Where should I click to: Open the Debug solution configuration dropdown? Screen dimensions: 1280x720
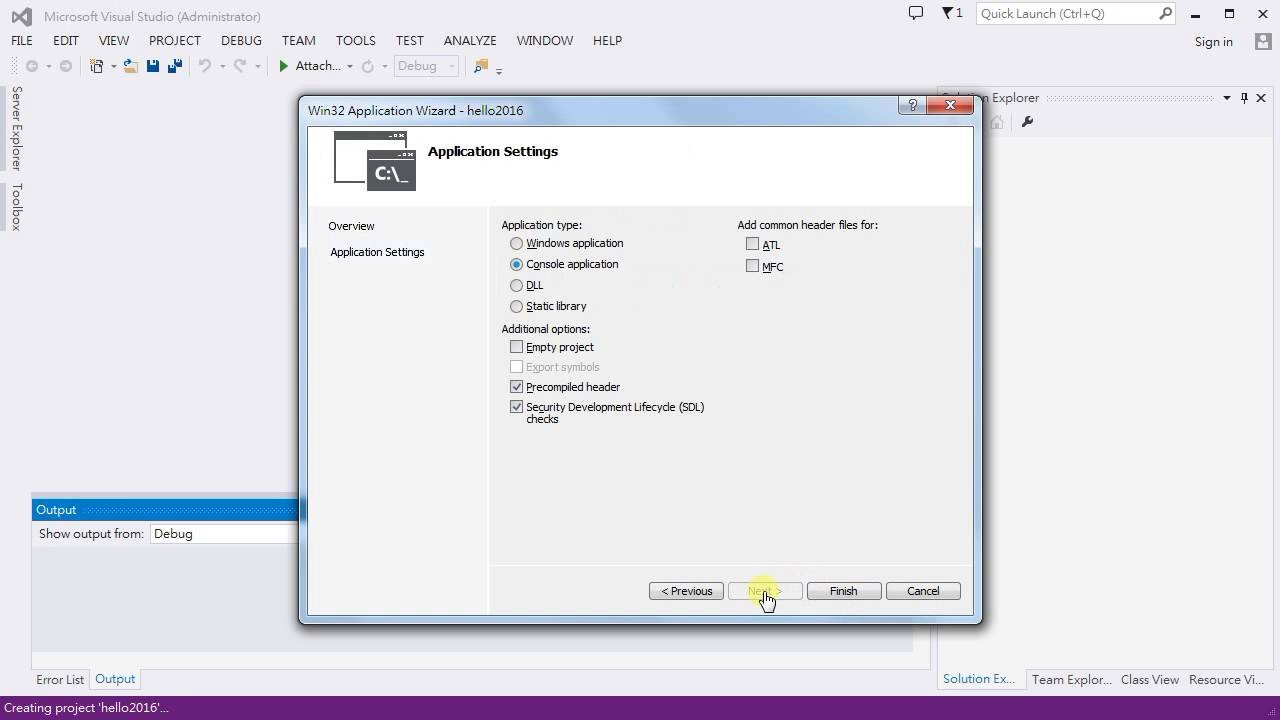[425, 66]
